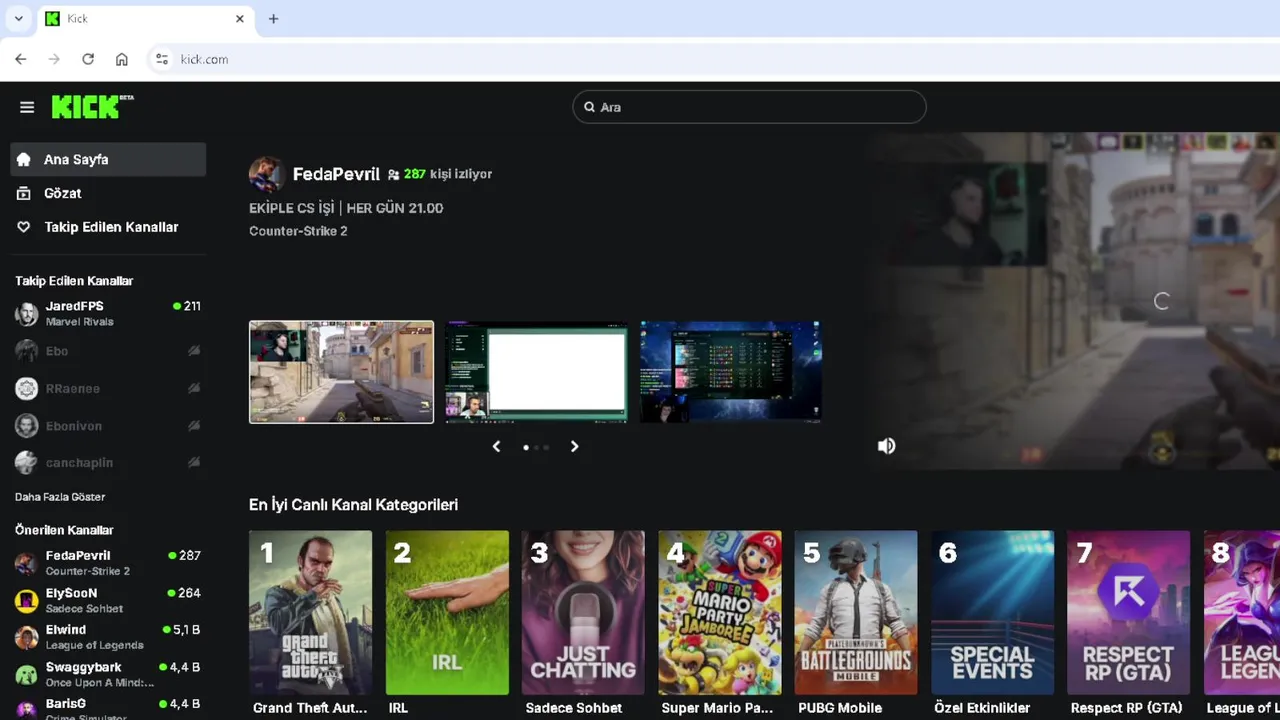Click EKİPLE CS İŞİ stream title
Screen dimensions: 1280x720
tap(346, 208)
